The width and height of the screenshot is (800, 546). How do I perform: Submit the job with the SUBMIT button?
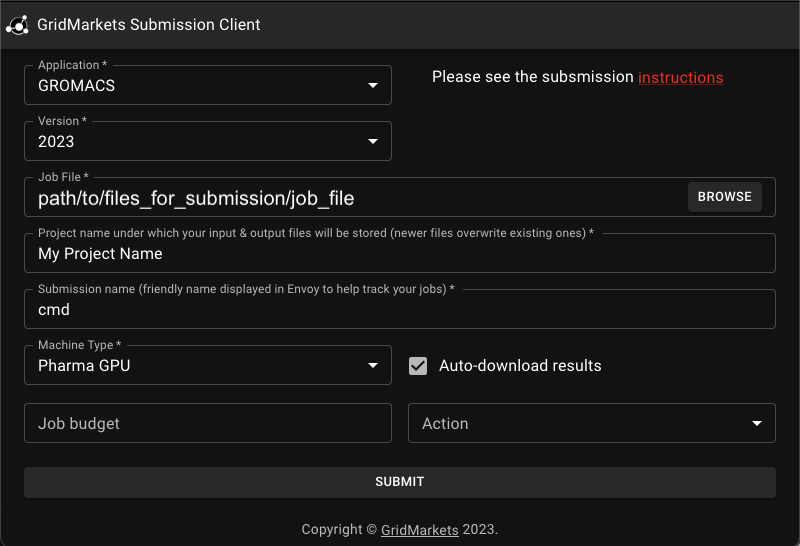[399, 482]
